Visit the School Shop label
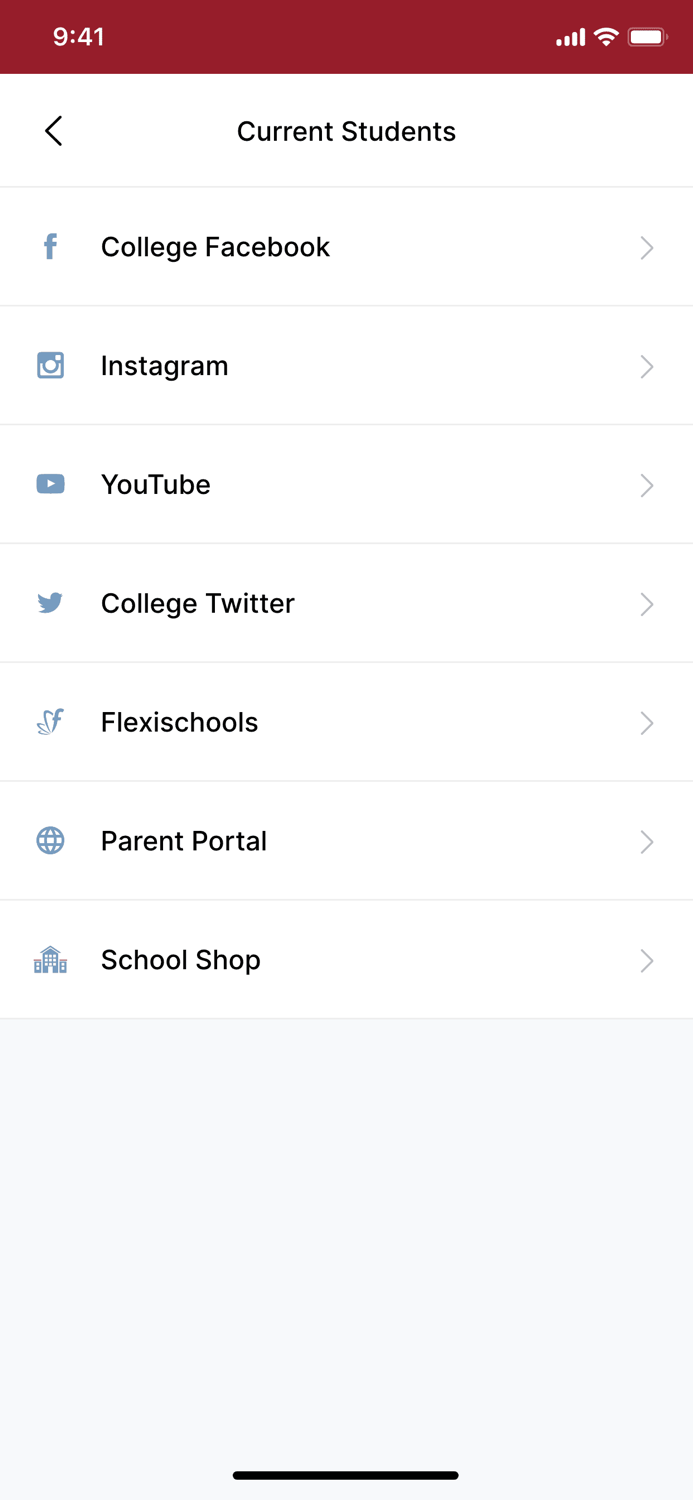The image size is (693, 1500). click(x=180, y=960)
